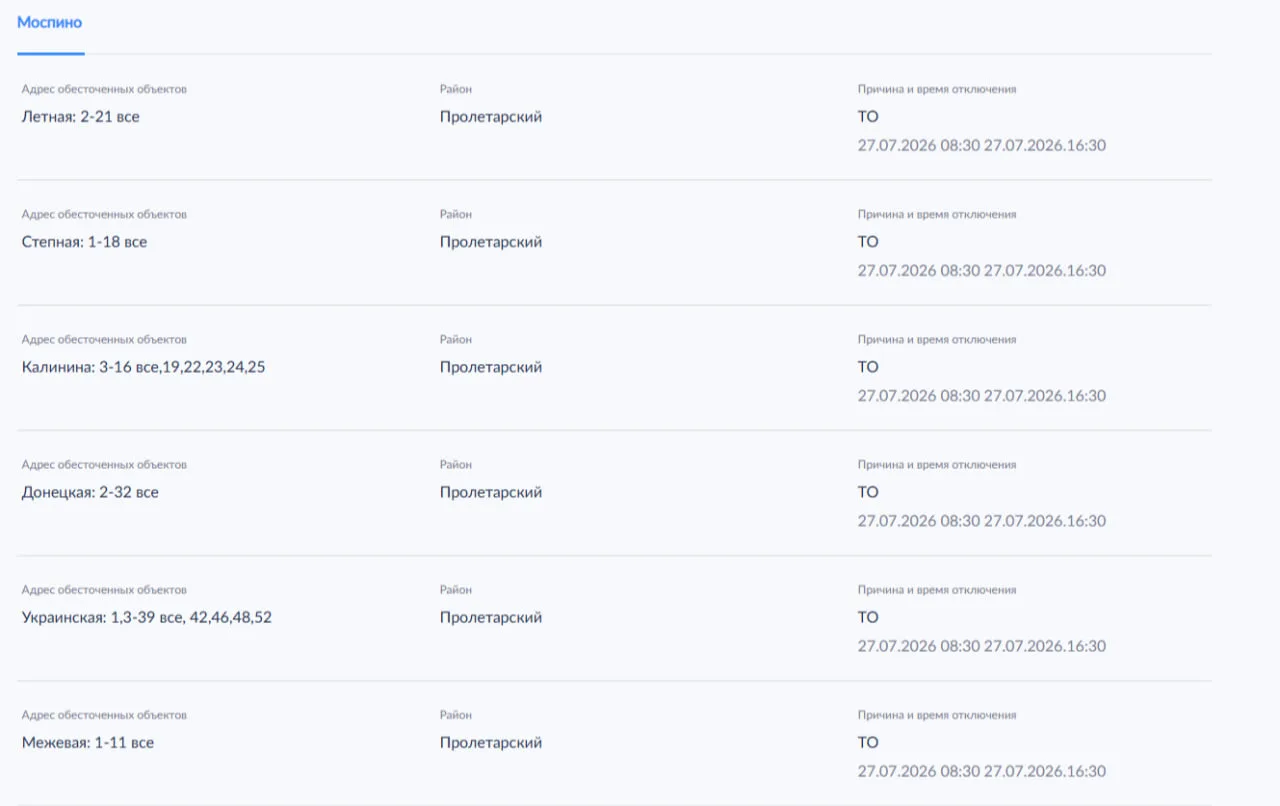Viewport: 1280px width, 806px height.
Task: Click outage time in Степная row
Action: click(x=982, y=271)
